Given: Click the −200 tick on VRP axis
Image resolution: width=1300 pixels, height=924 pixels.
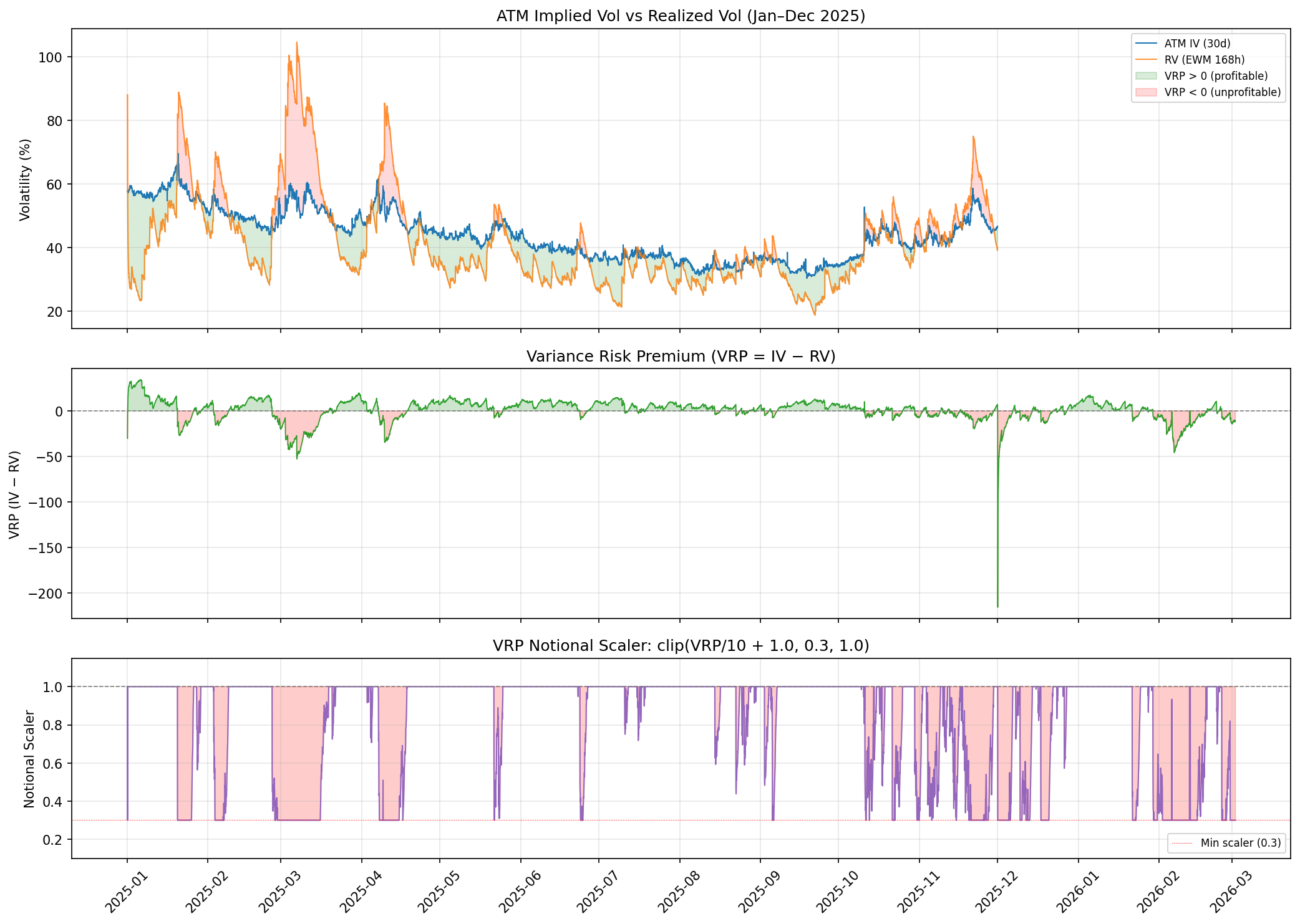Looking at the screenshot, I should click(x=45, y=594).
